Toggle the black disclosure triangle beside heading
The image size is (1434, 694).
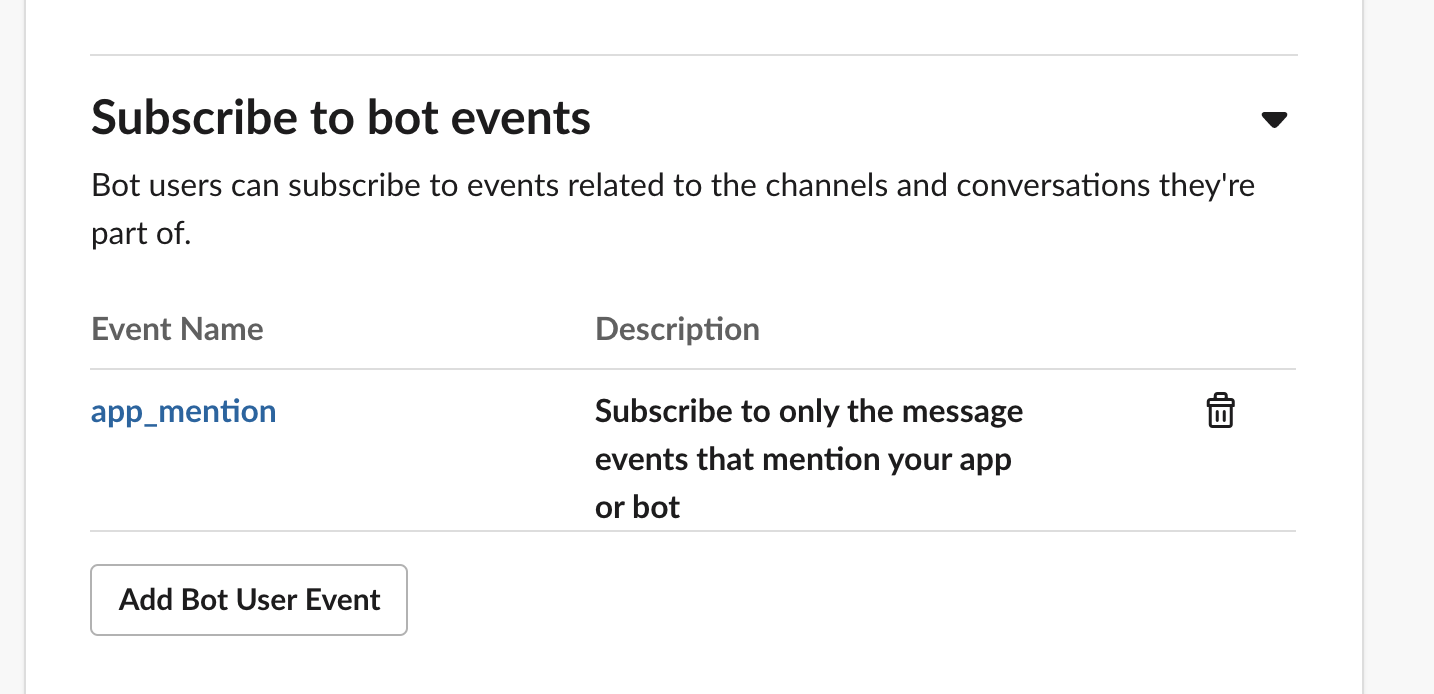click(1273, 120)
